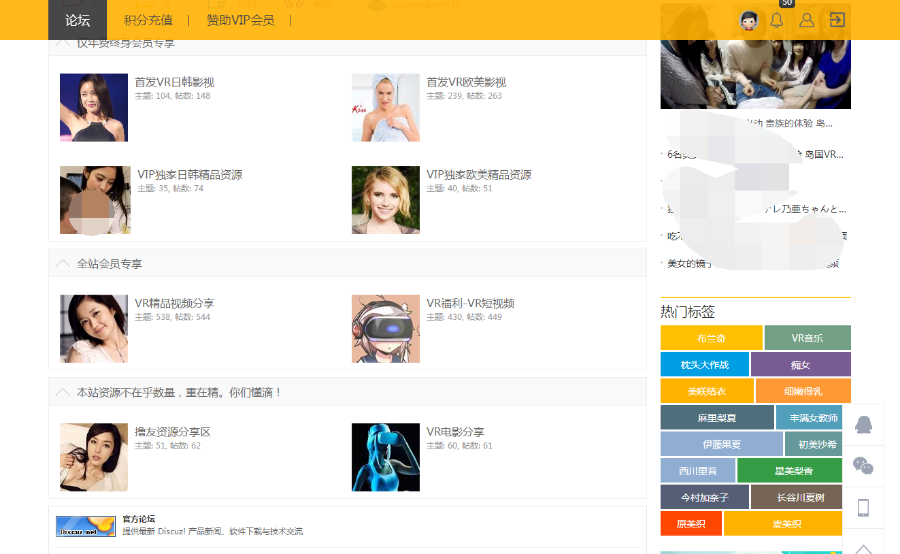
Task: Click the mobile phone floating icon
Action: click(863, 507)
